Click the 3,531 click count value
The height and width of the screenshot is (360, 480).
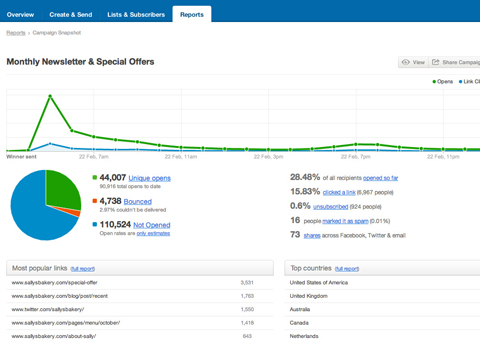tap(247, 283)
